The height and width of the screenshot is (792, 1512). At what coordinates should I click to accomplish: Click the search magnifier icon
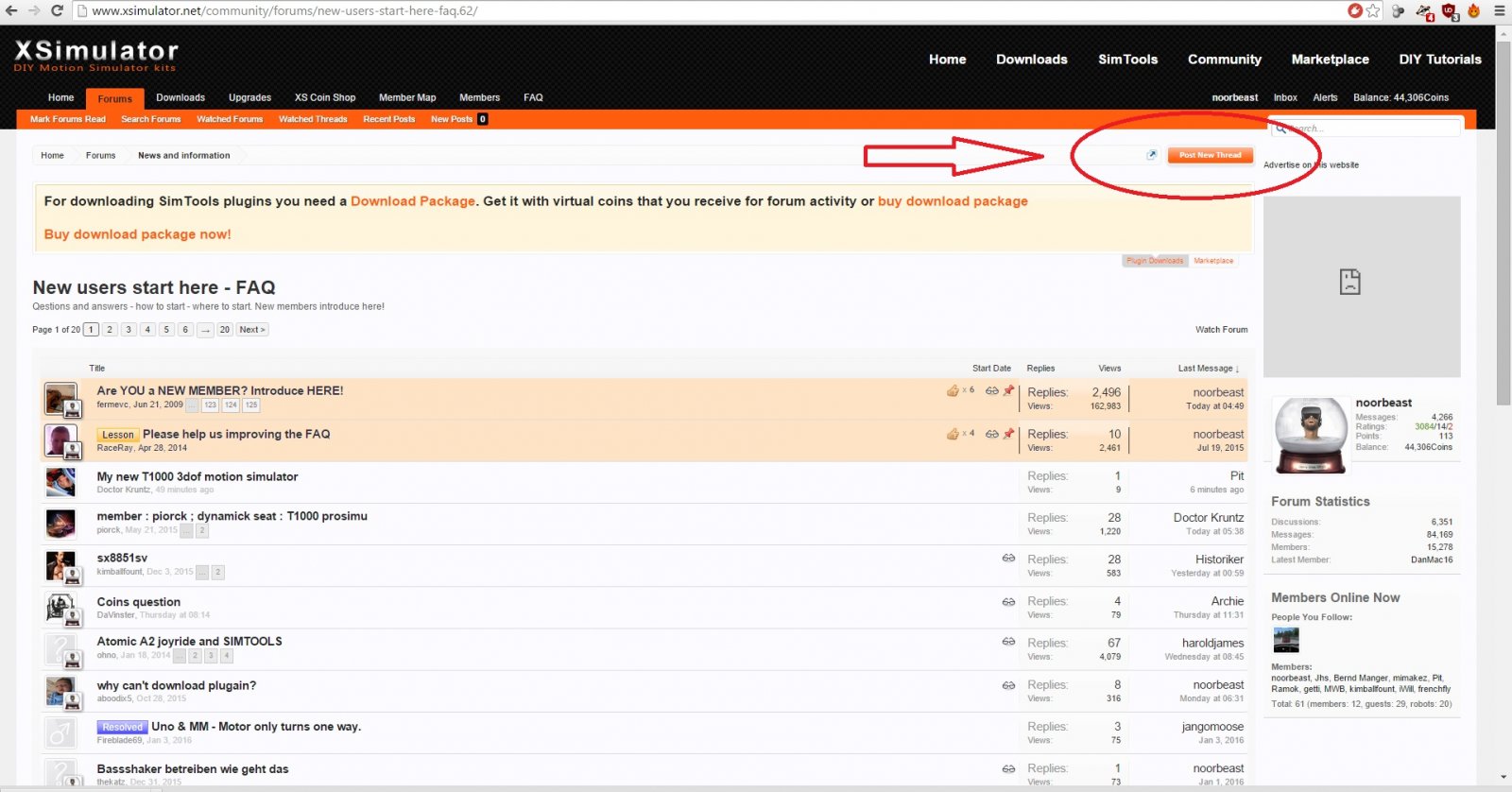pos(1281,128)
